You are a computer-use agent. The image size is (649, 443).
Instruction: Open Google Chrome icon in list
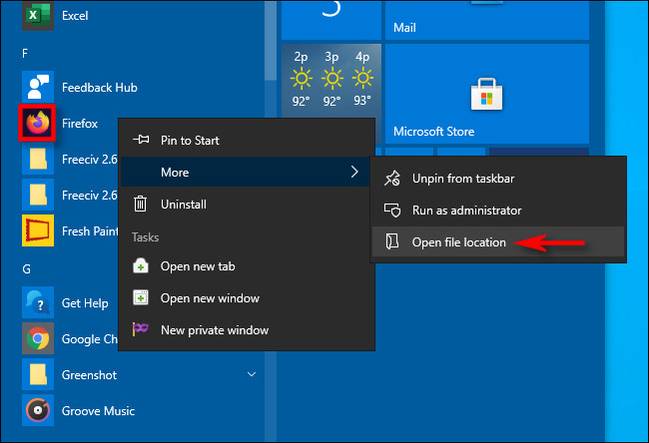tap(38, 339)
